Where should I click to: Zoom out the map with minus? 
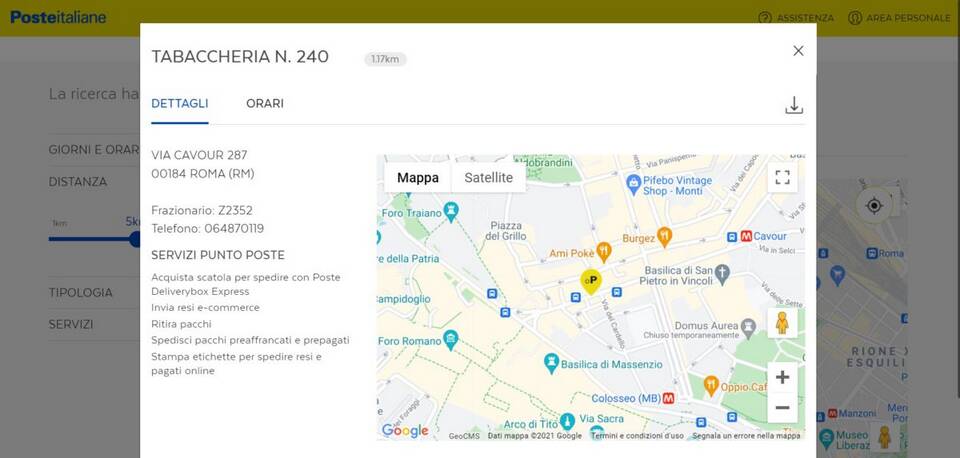(782, 407)
